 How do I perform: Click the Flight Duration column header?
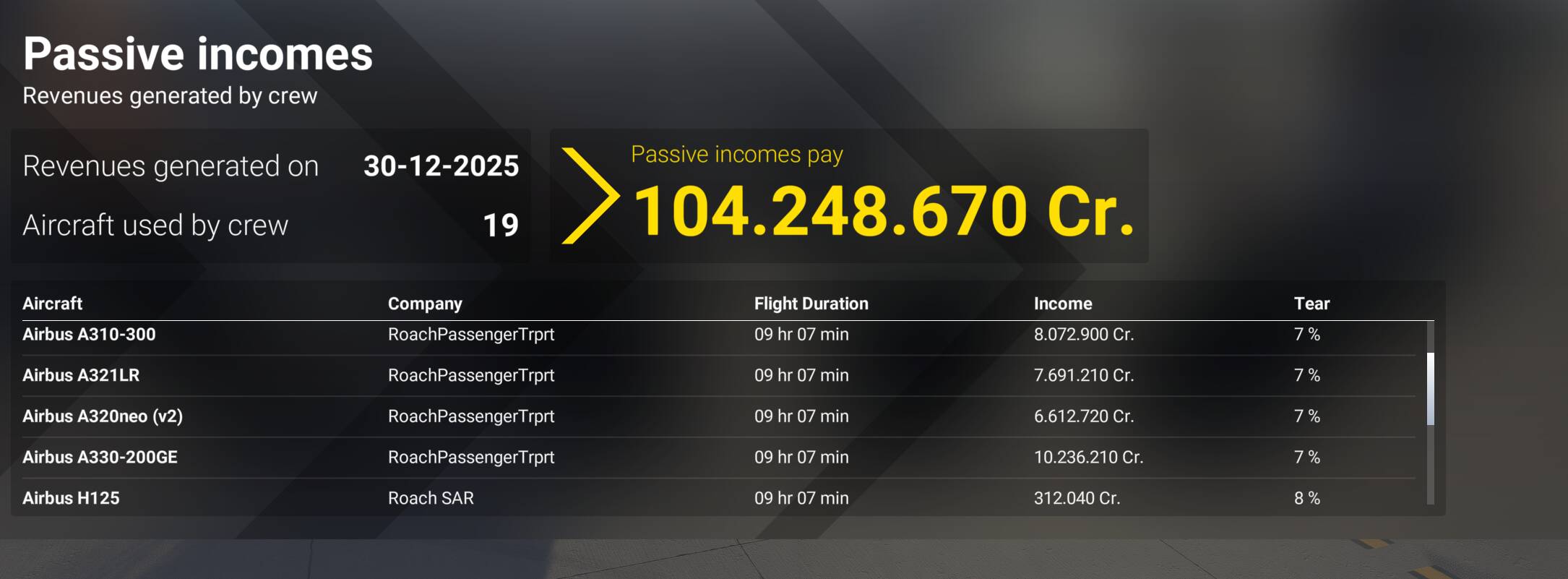point(811,304)
